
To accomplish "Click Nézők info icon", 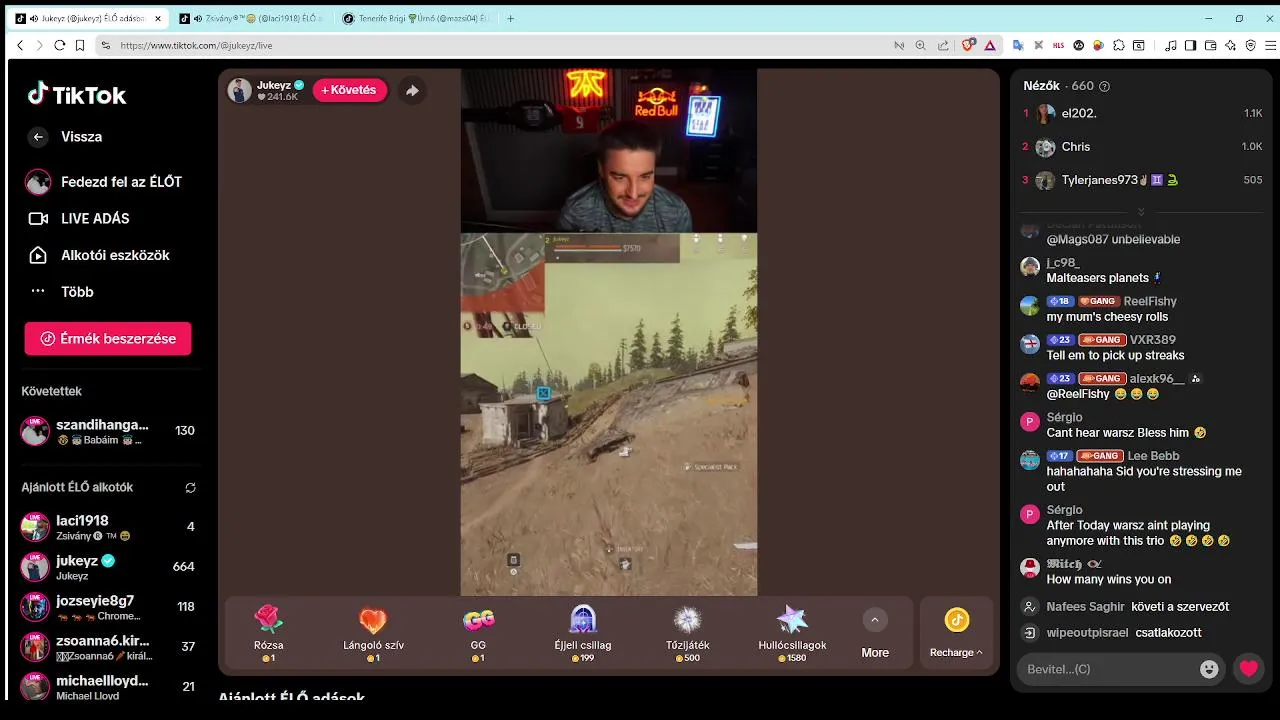I will pos(1104,87).
